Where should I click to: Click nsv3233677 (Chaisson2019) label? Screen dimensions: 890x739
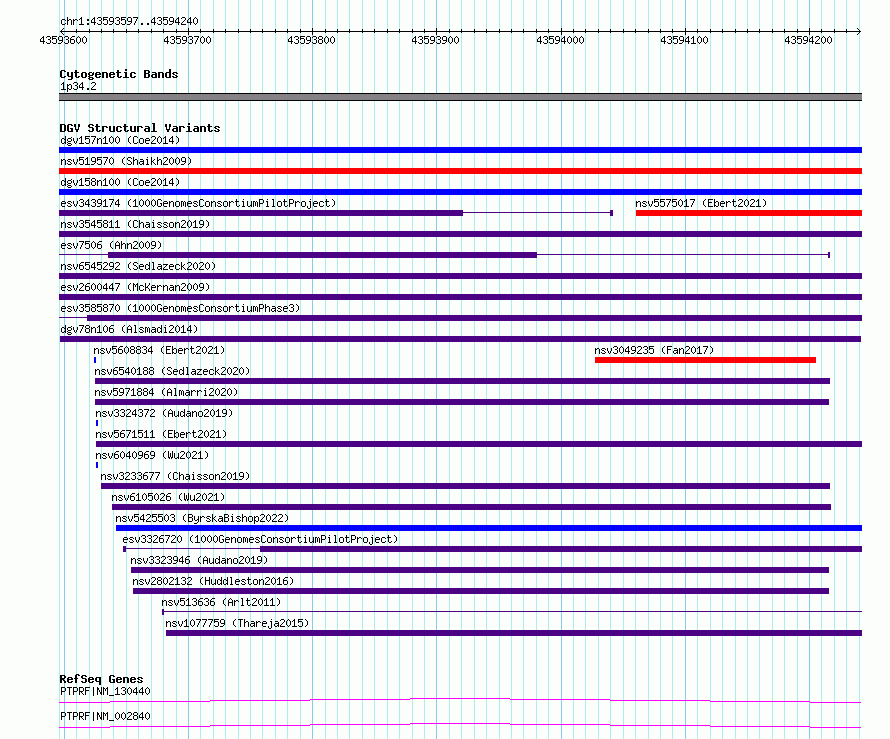(x=175, y=476)
